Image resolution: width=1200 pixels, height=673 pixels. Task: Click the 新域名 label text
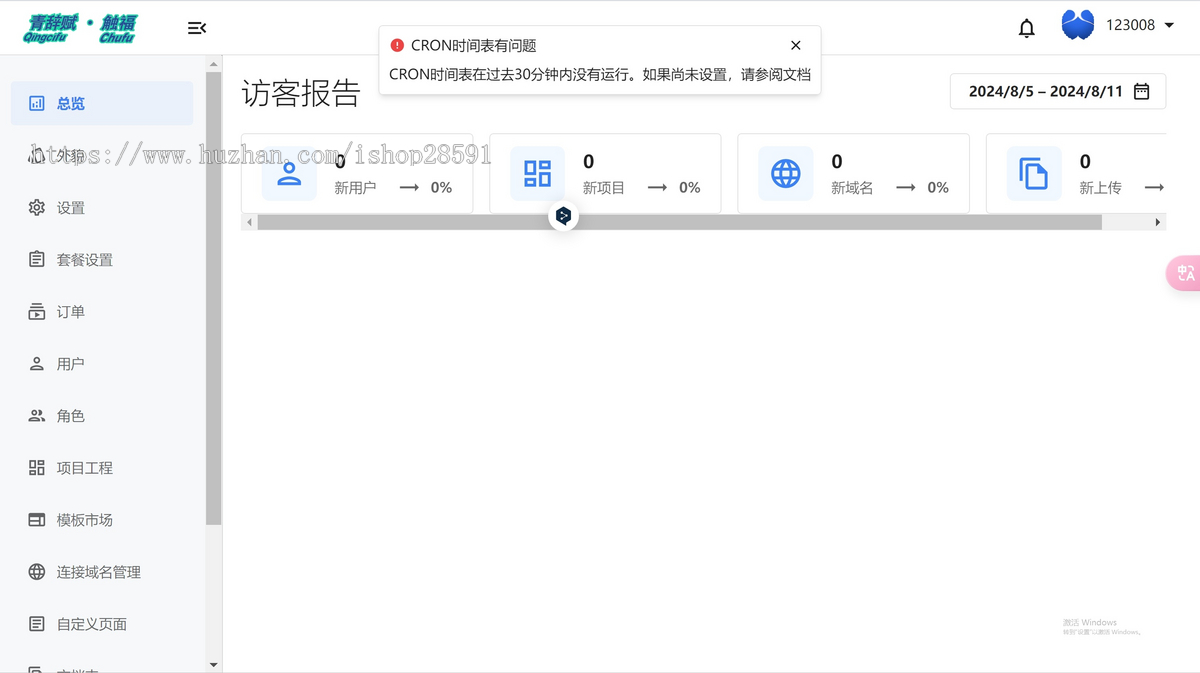tap(851, 187)
